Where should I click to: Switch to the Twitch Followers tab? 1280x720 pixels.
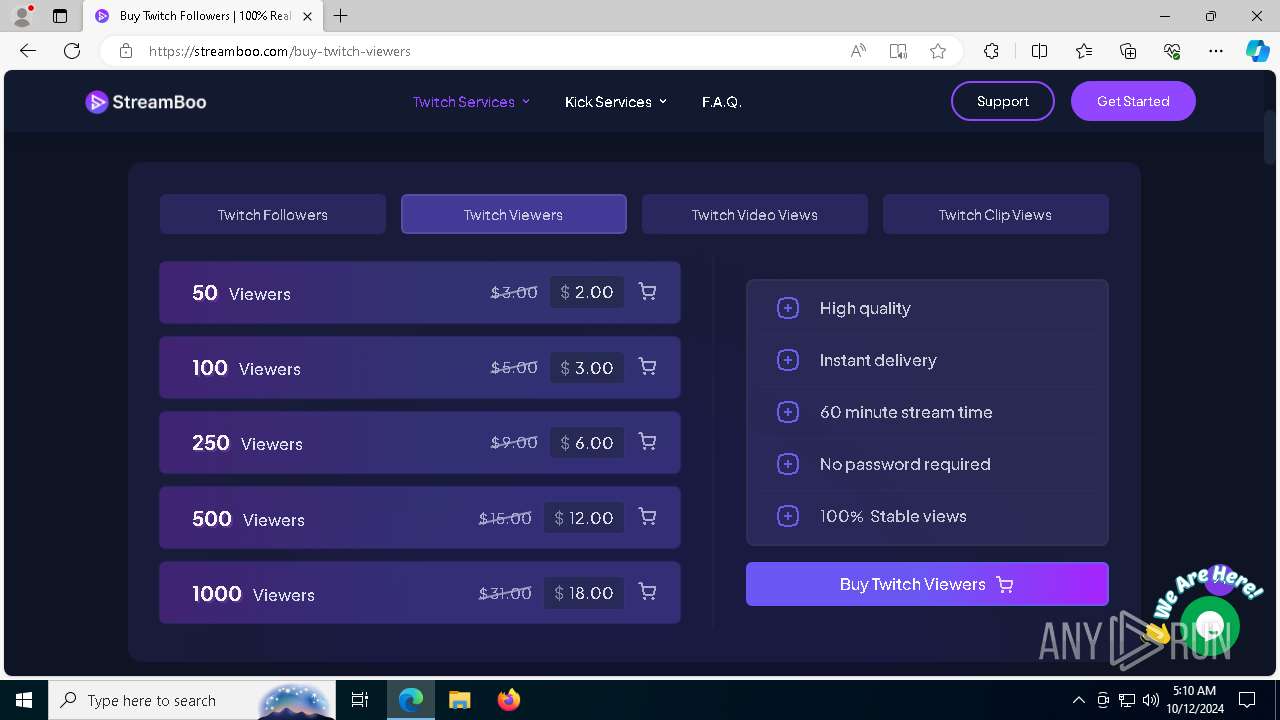click(x=273, y=214)
